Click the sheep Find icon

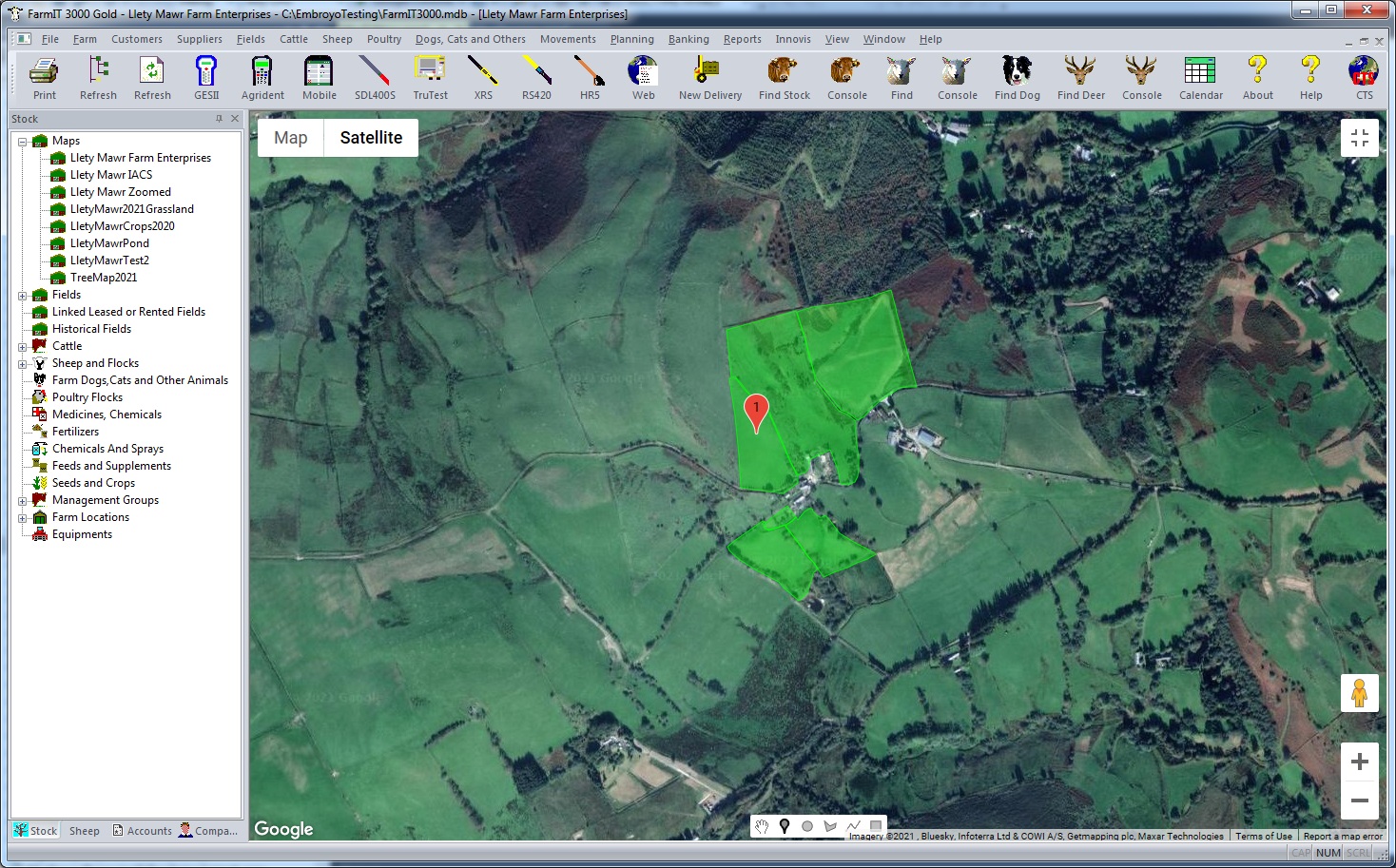pyautogui.click(x=902, y=77)
